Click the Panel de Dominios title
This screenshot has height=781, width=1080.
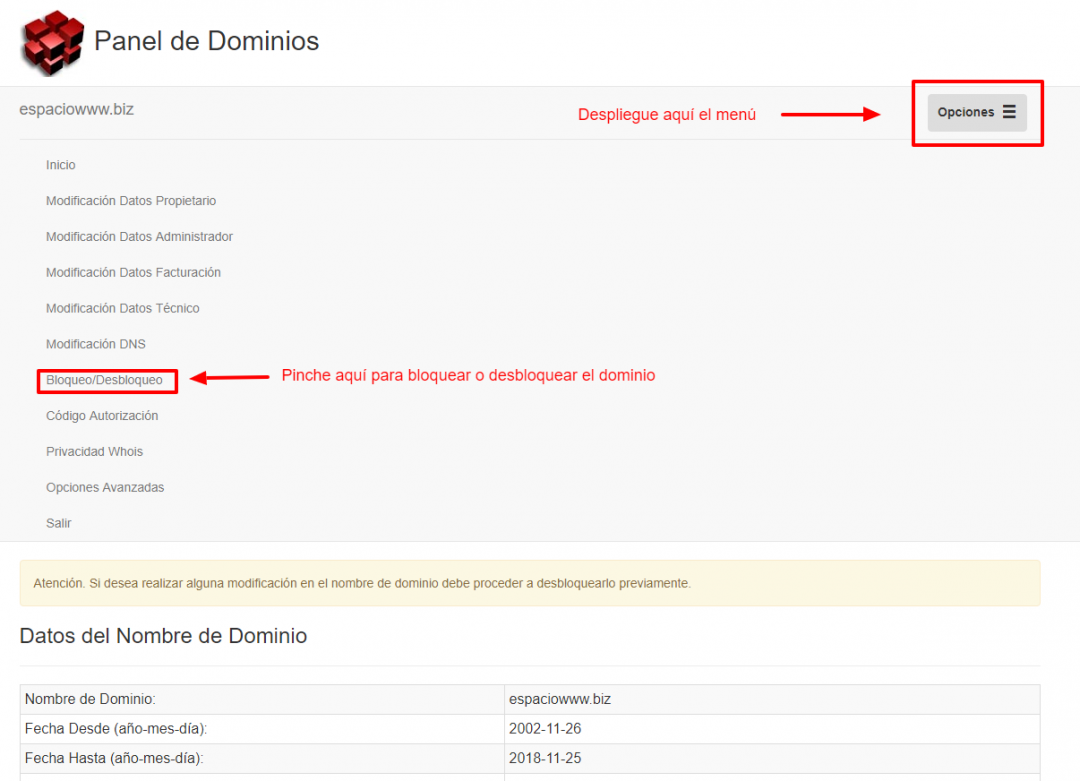coord(206,41)
